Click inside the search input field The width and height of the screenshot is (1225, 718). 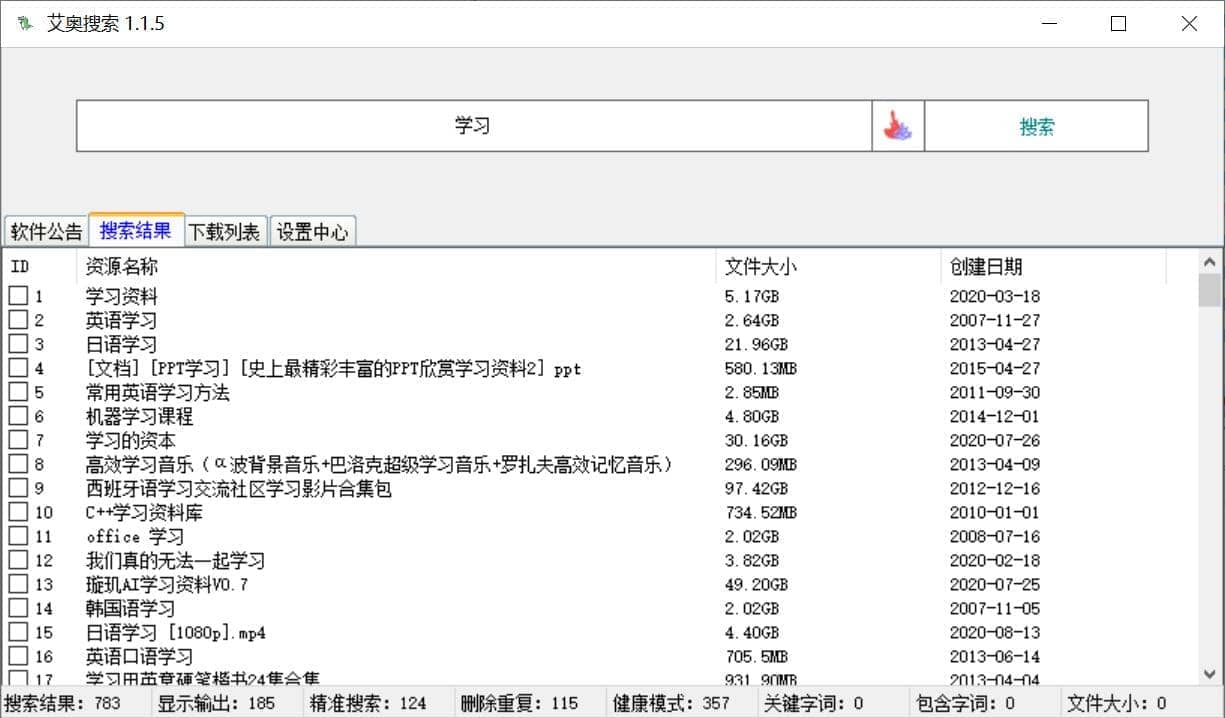[x=475, y=126]
